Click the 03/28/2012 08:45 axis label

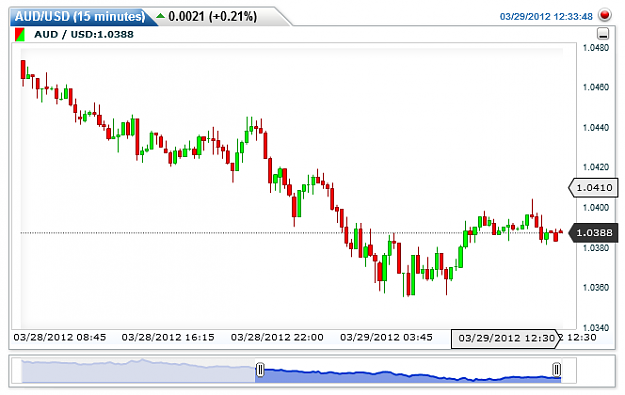(60, 338)
